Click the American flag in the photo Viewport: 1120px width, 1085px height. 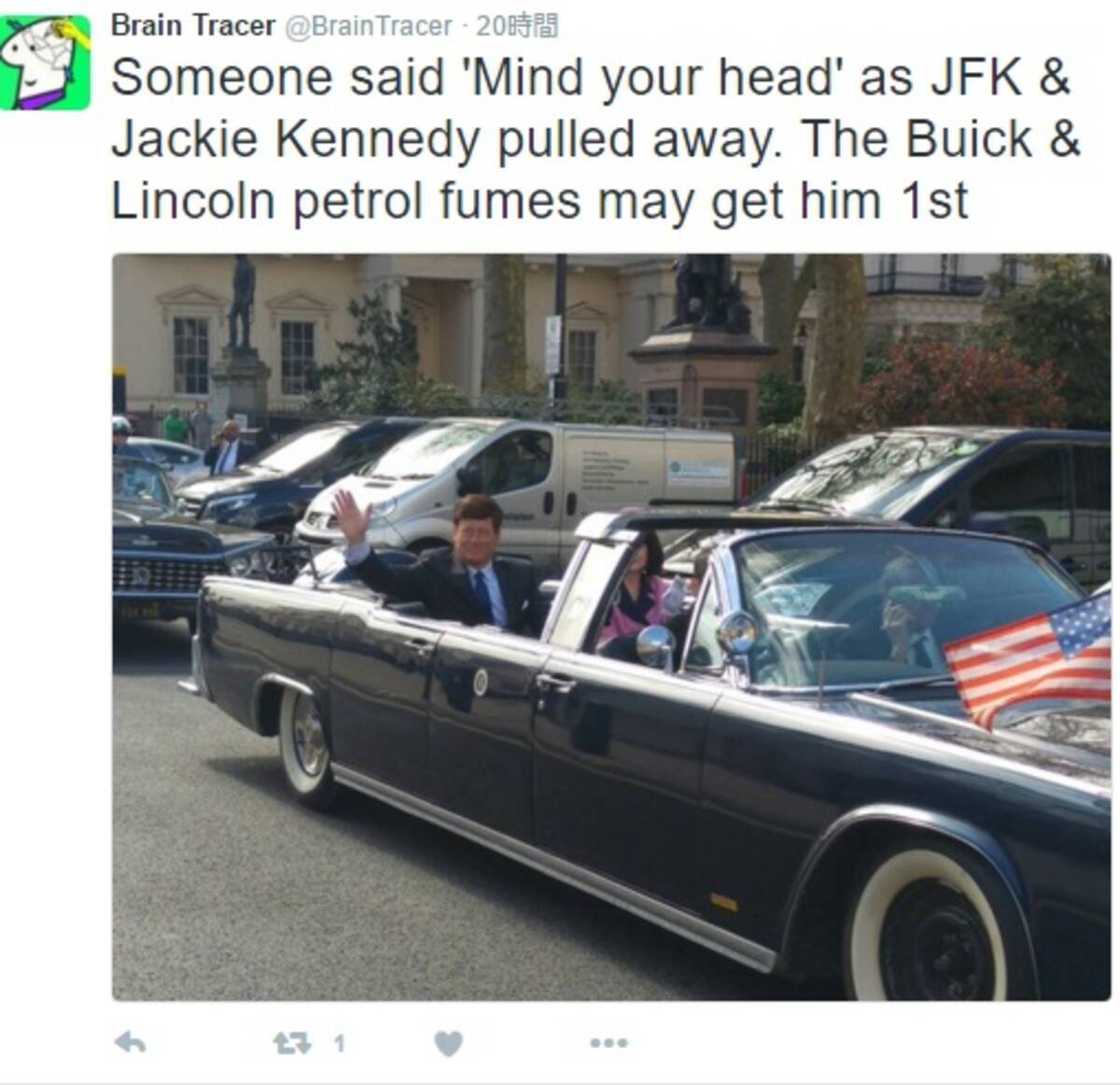pos(1028,658)
